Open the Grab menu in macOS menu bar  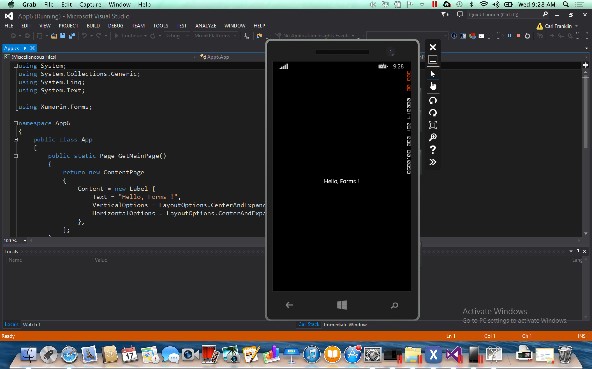coord(29,5)
